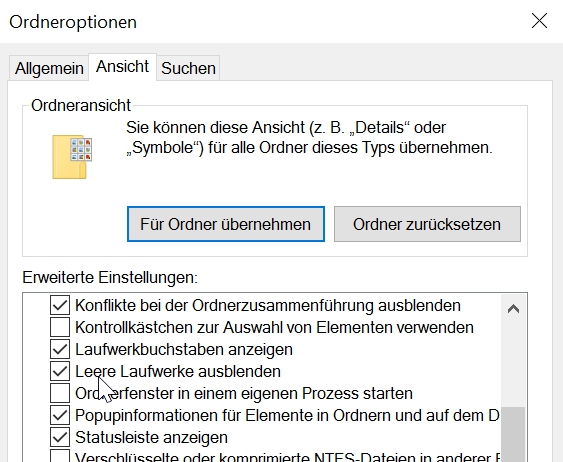
Task: Select the Ansicht tab
Action: click(x=122, y=67)
